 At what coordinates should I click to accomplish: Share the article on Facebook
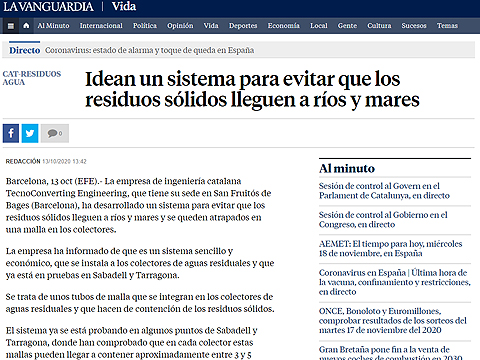click(11, 133)
